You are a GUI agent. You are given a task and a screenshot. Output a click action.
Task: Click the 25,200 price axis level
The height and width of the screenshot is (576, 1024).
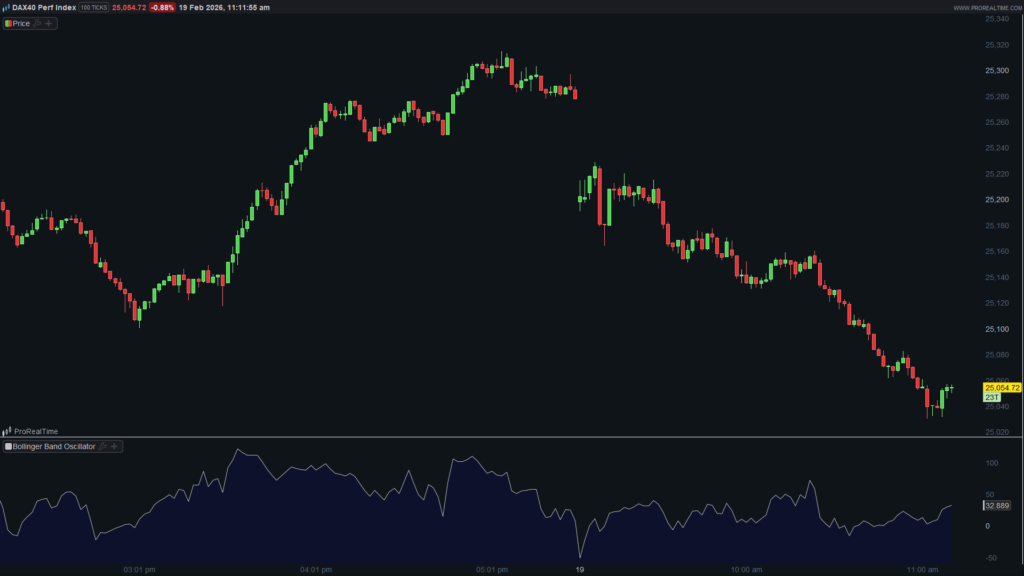997,200
